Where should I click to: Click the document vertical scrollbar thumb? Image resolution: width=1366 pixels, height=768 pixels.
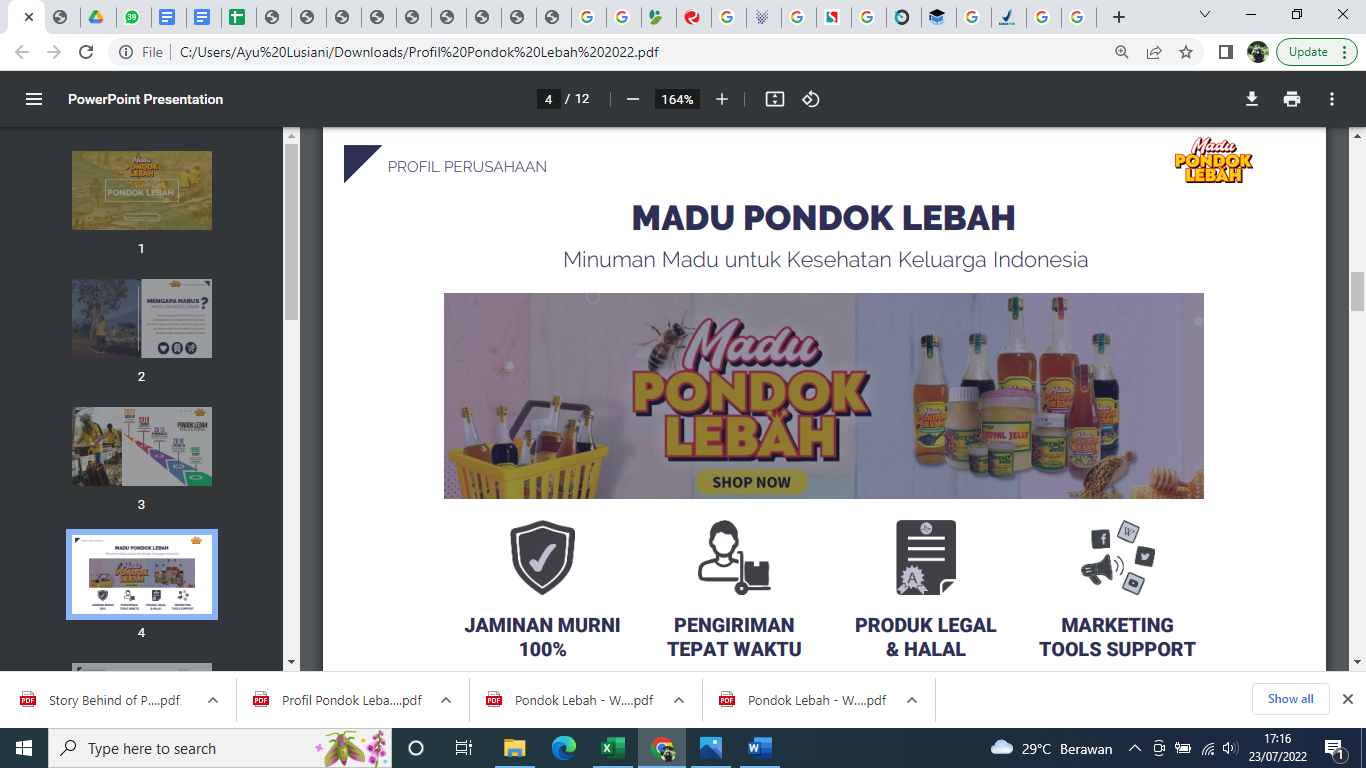1357,291
